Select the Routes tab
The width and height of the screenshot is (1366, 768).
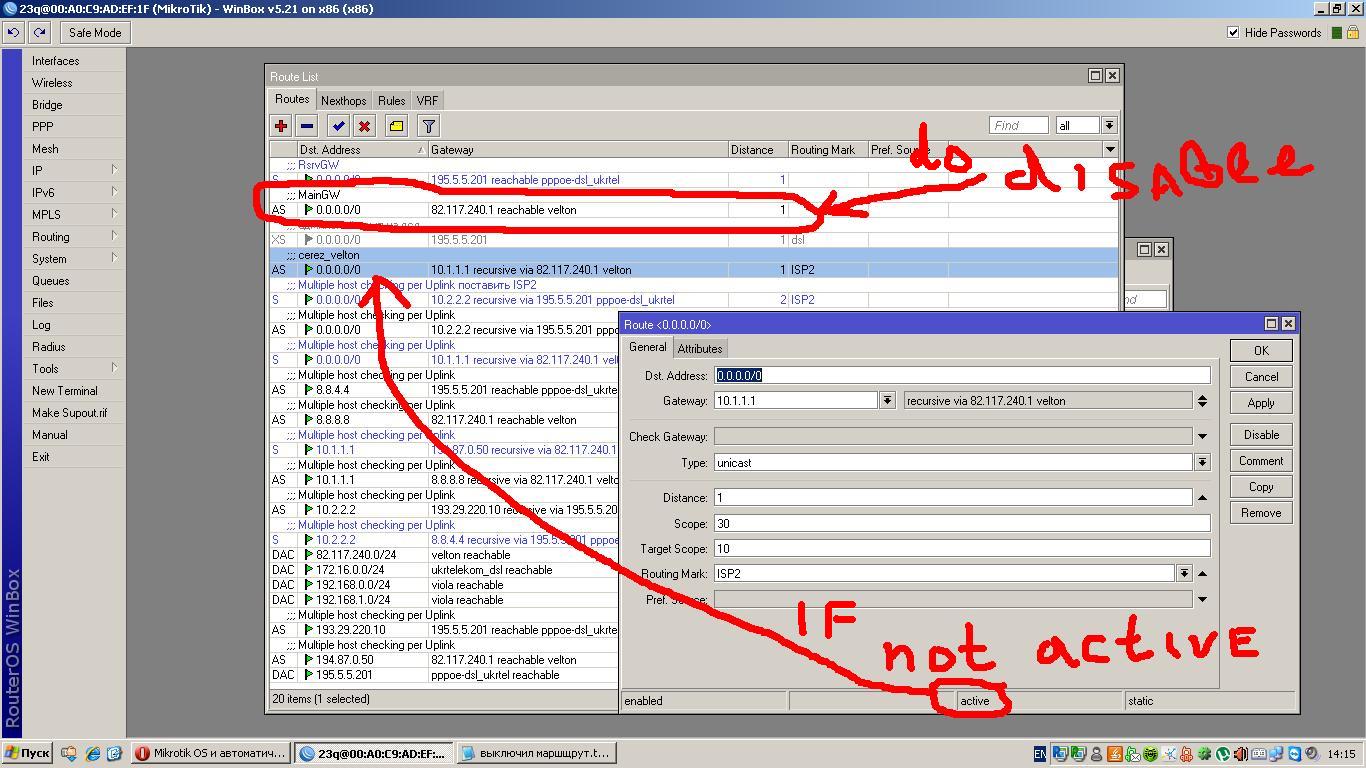[x=292, y=99]
